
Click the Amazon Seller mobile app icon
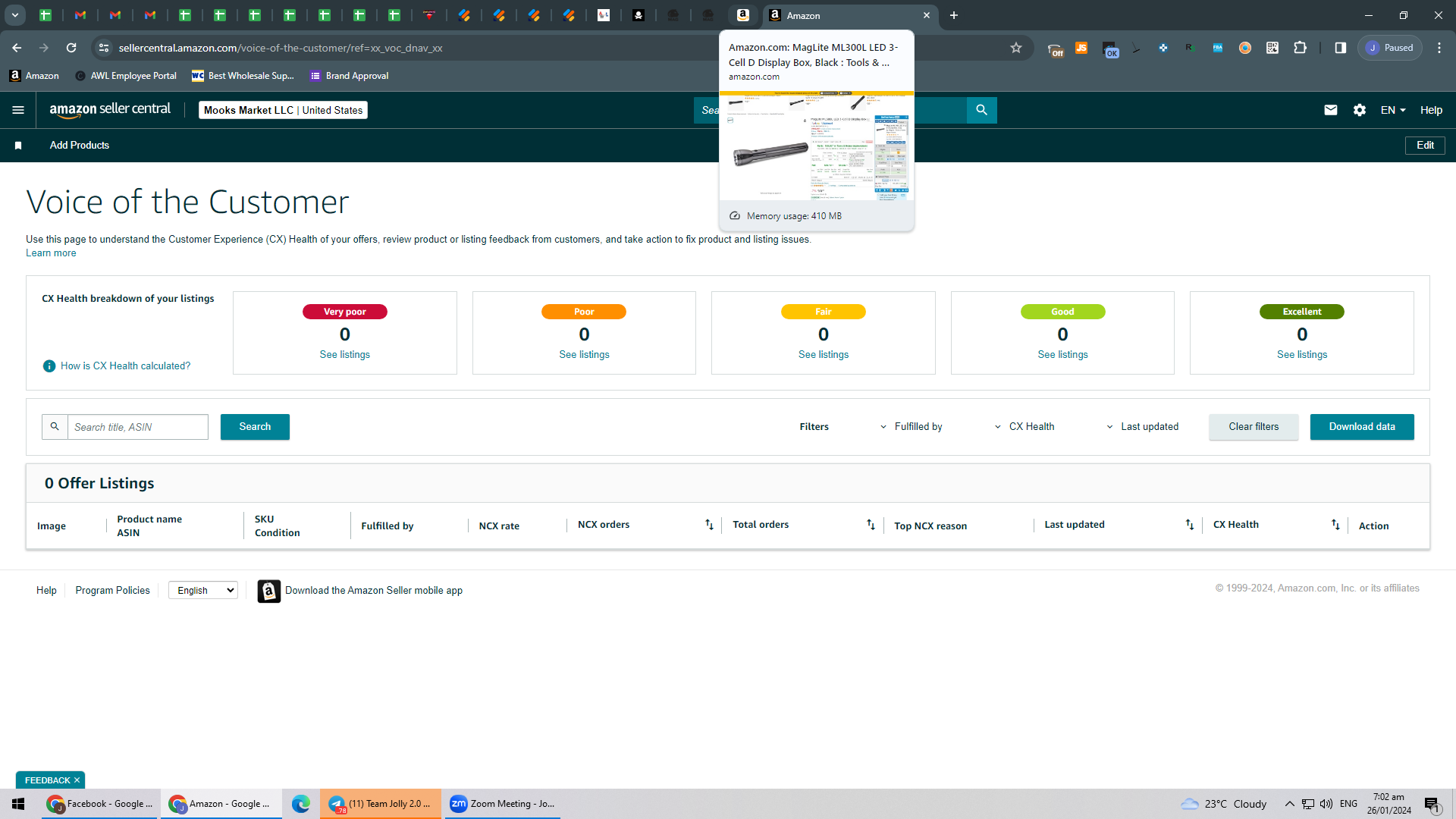click(x=269, y=591)
